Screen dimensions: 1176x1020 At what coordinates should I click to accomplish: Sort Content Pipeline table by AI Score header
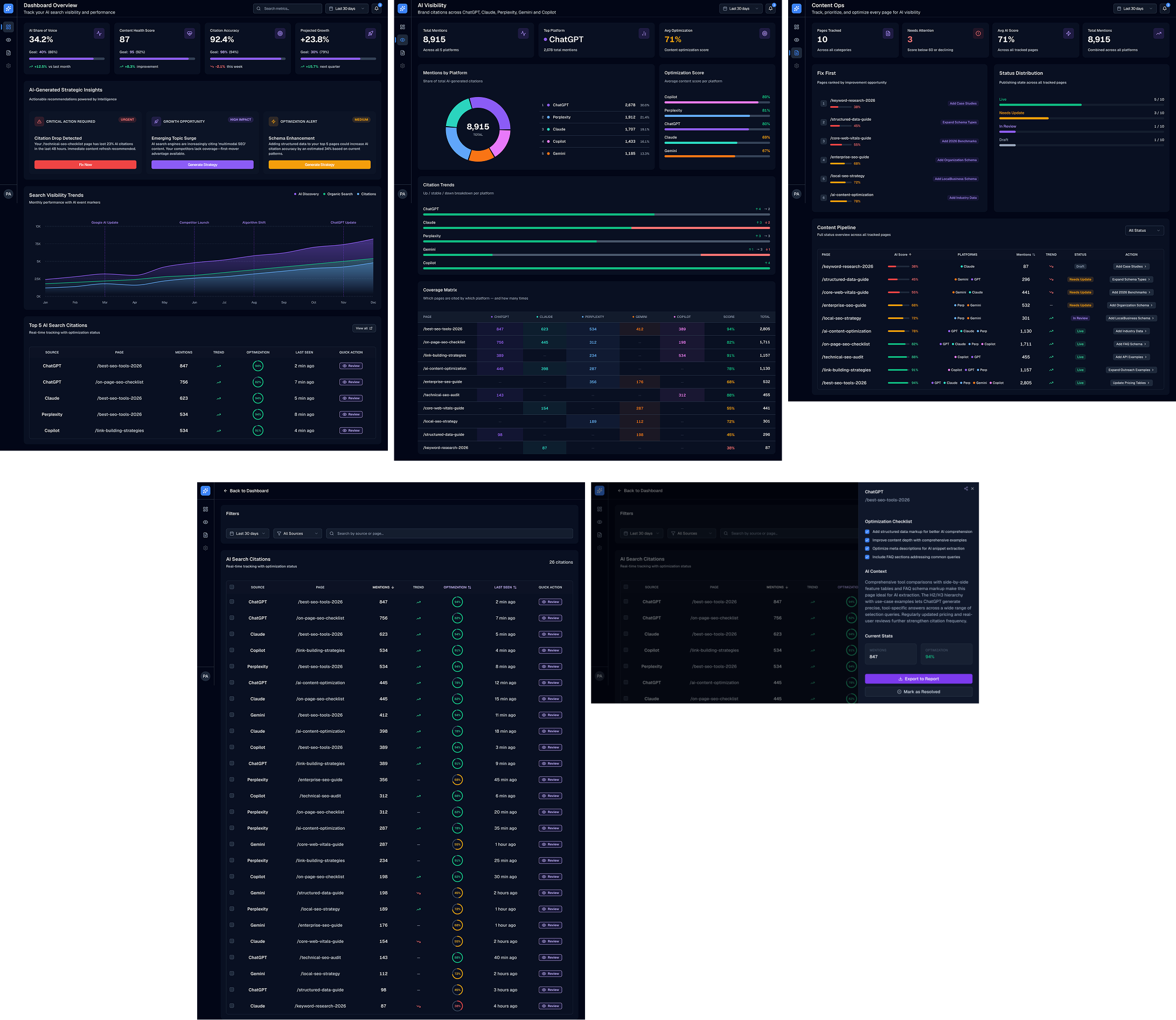click(902, 254)
